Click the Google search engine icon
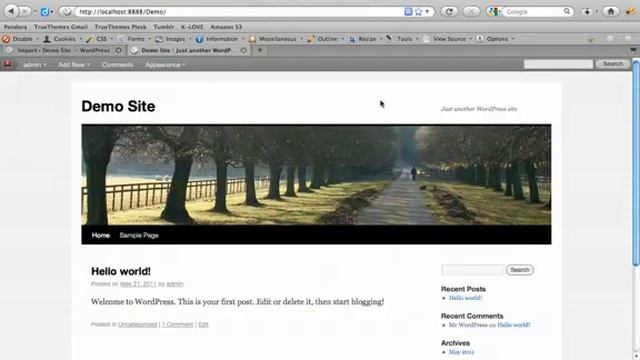Viewport: 640px width, 360px height. pyautogui.click(x=492, y=12)
